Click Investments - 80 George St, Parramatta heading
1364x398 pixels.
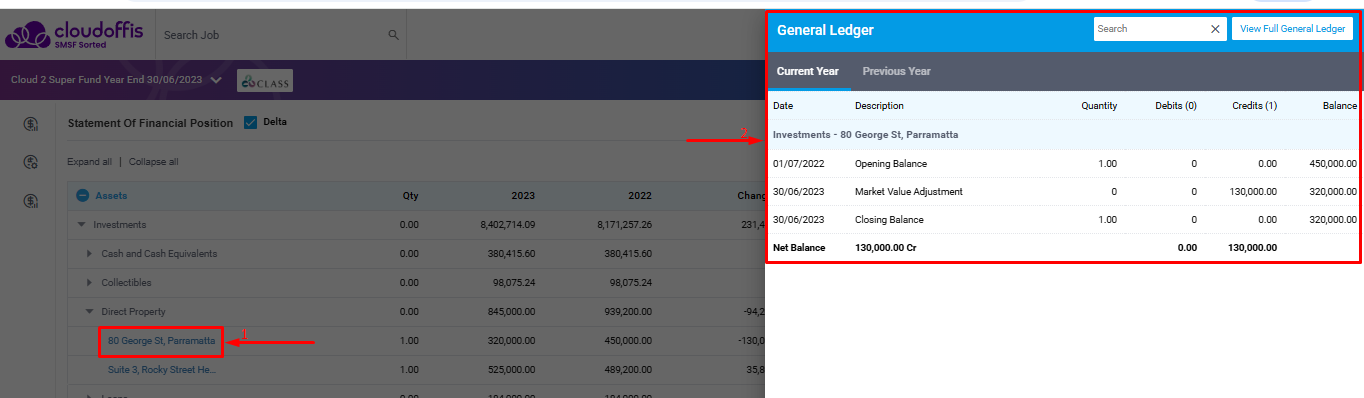(865, 134)
